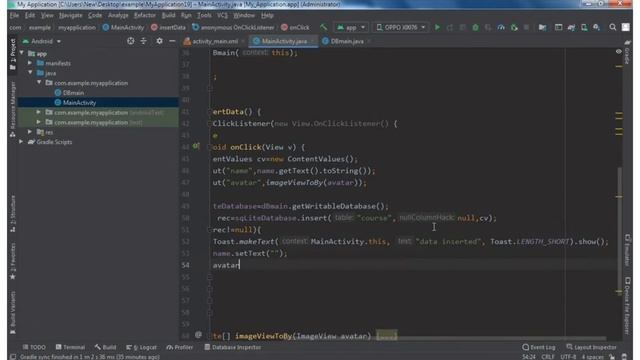Viewport: 640px width, 360px height.
Task: Close the MainActivity.java tab
Action: (313, 41)
